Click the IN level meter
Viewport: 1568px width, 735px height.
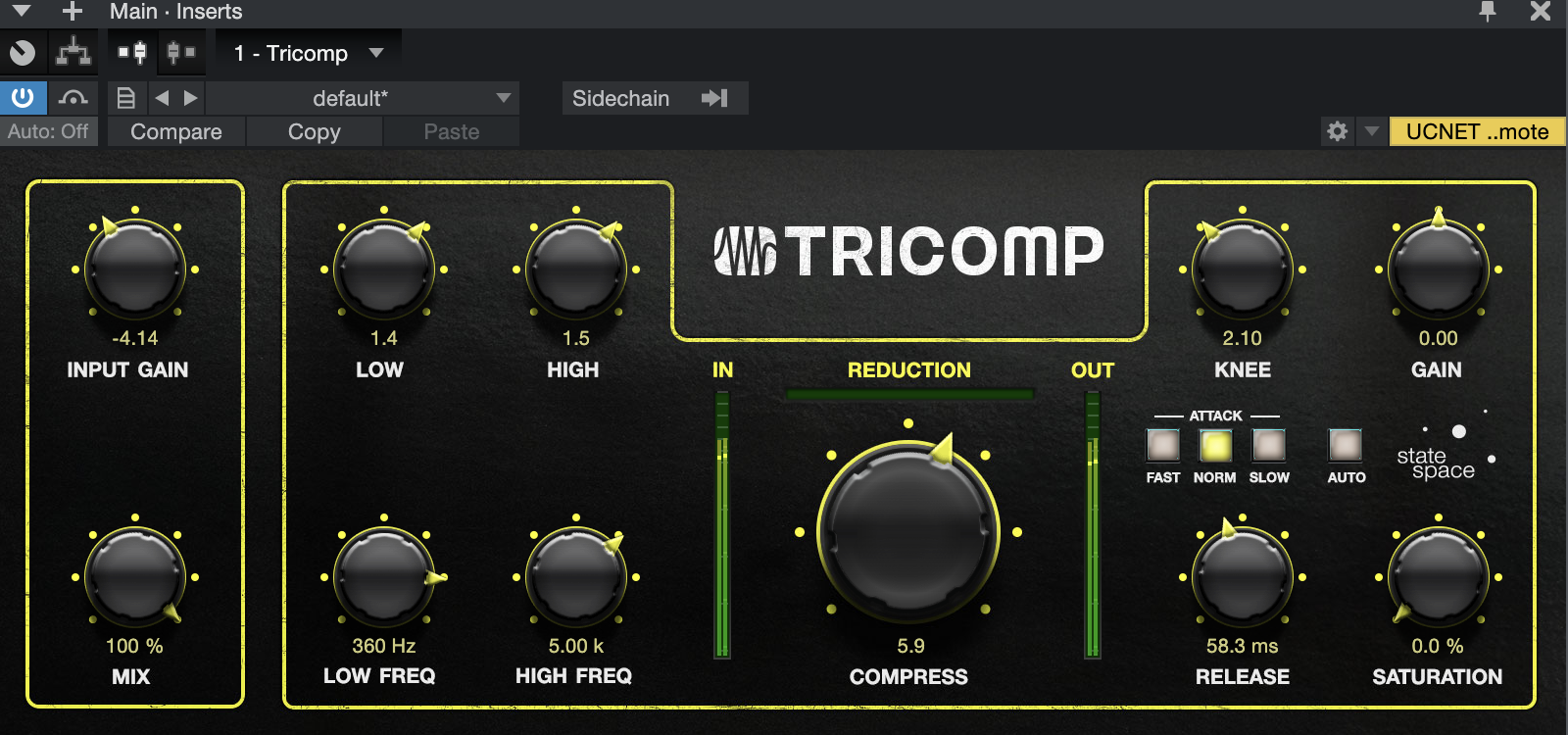pyautogui.click(x=722, y=524)
